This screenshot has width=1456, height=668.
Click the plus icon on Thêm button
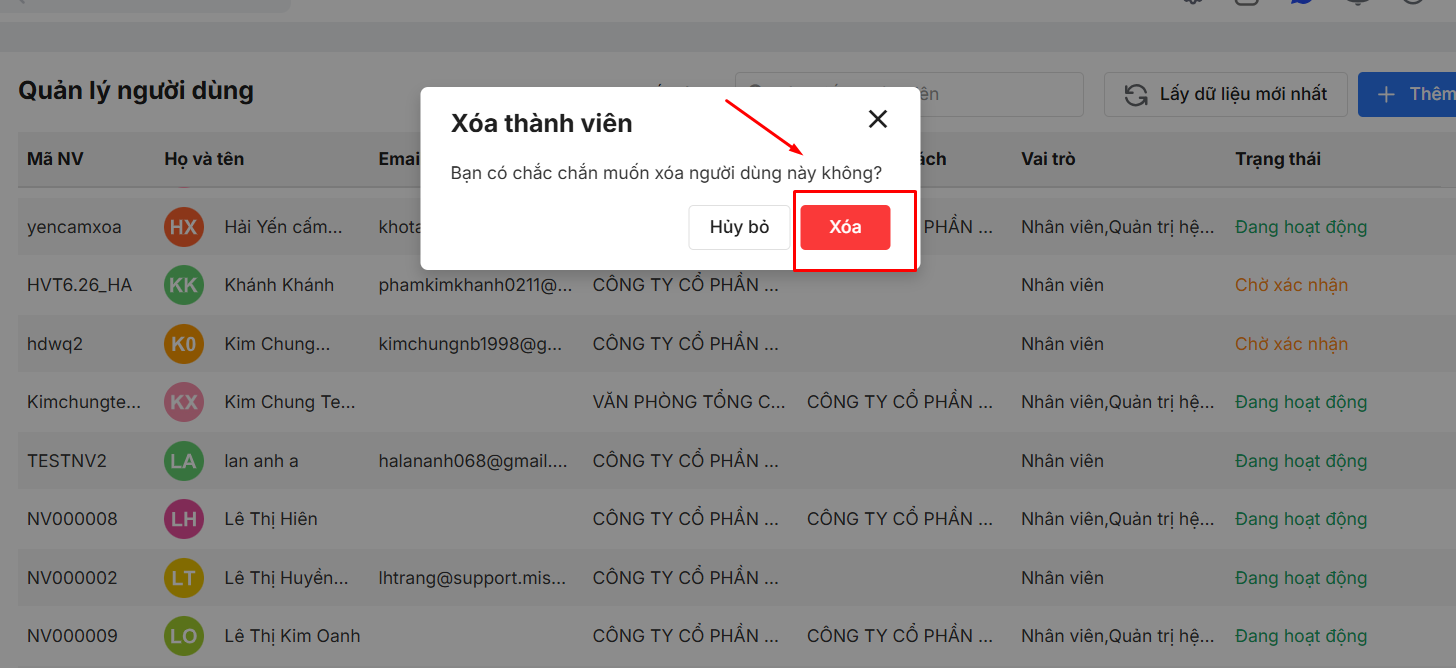pos(1386,95)
